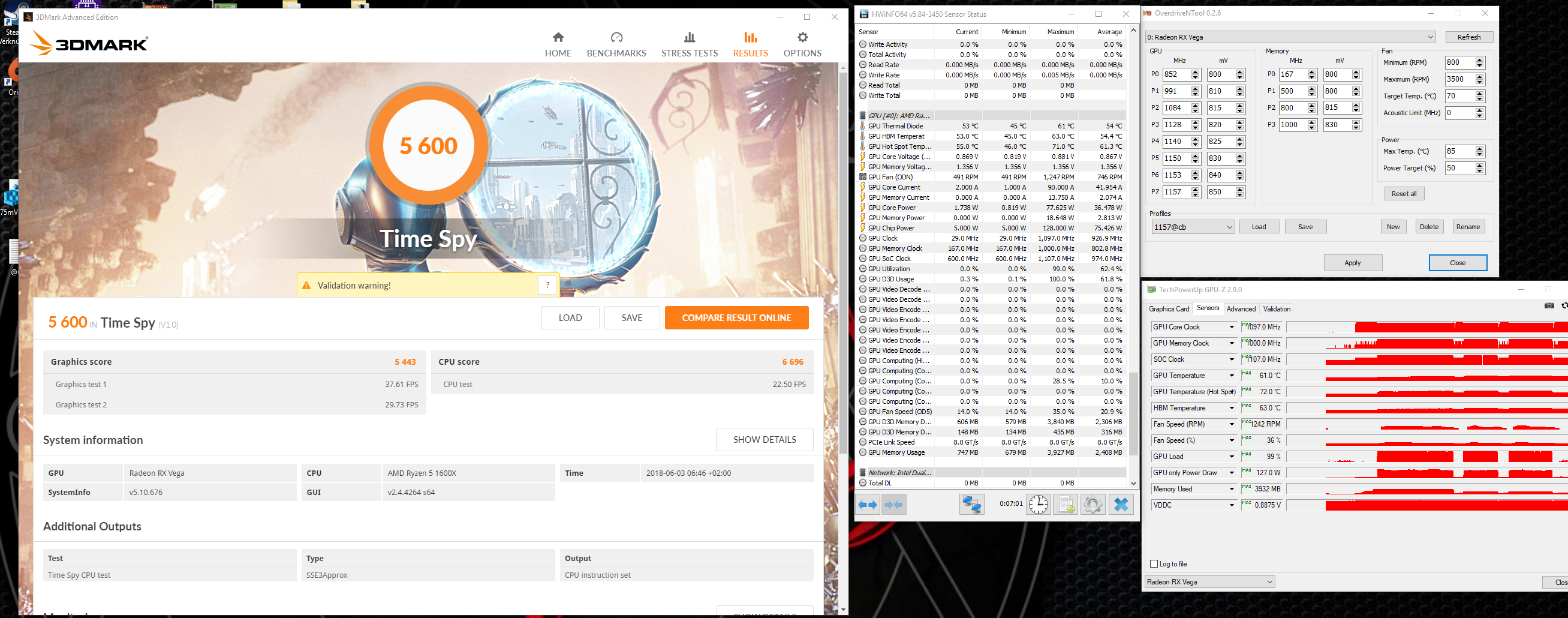Viewport: 1568px width, 618px height.
Task: Open the Profiles 1157@cb dropdown
Action: click(1192, 227)
